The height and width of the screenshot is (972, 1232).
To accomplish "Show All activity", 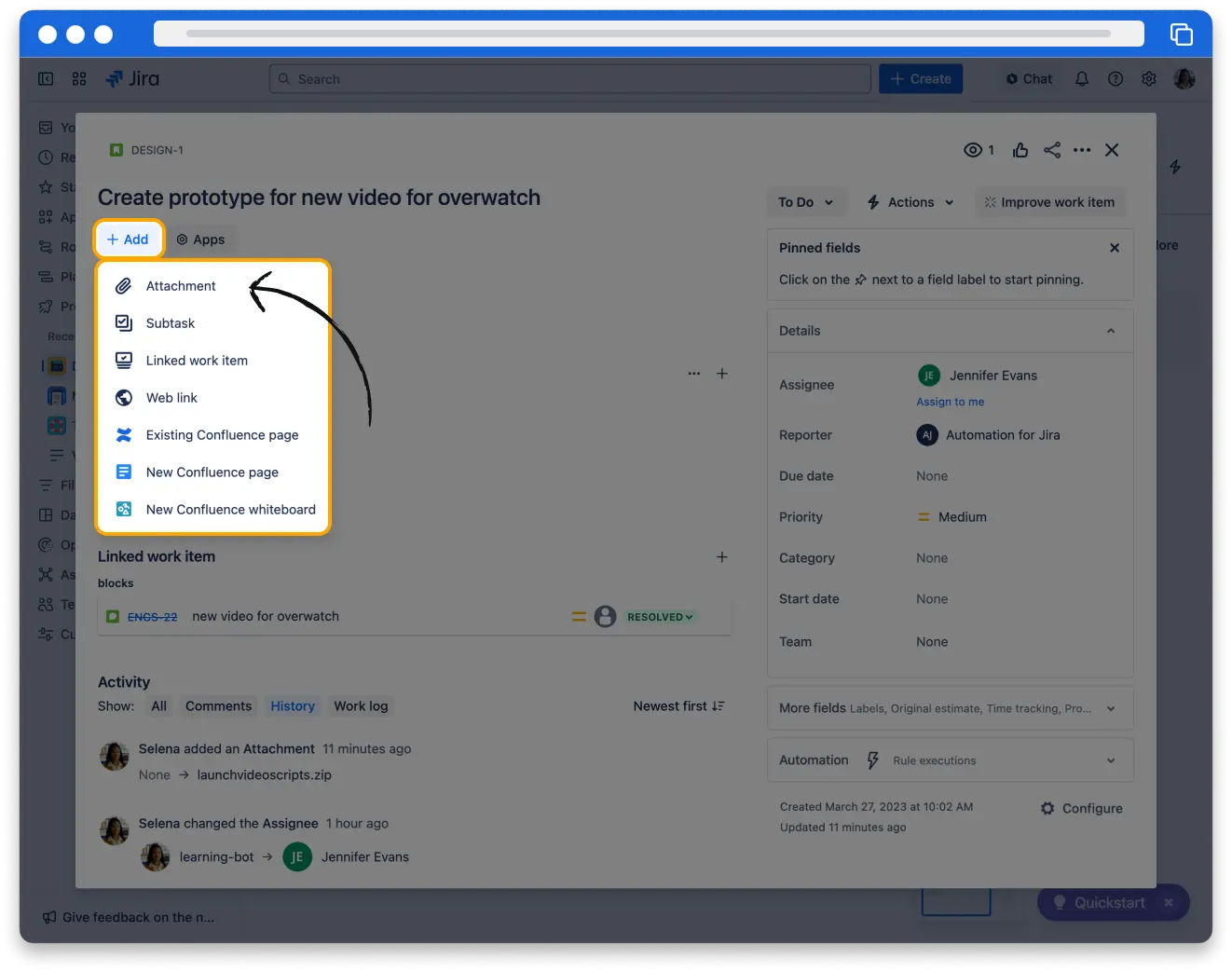I will pyautogui.click(x=159, y=706).
